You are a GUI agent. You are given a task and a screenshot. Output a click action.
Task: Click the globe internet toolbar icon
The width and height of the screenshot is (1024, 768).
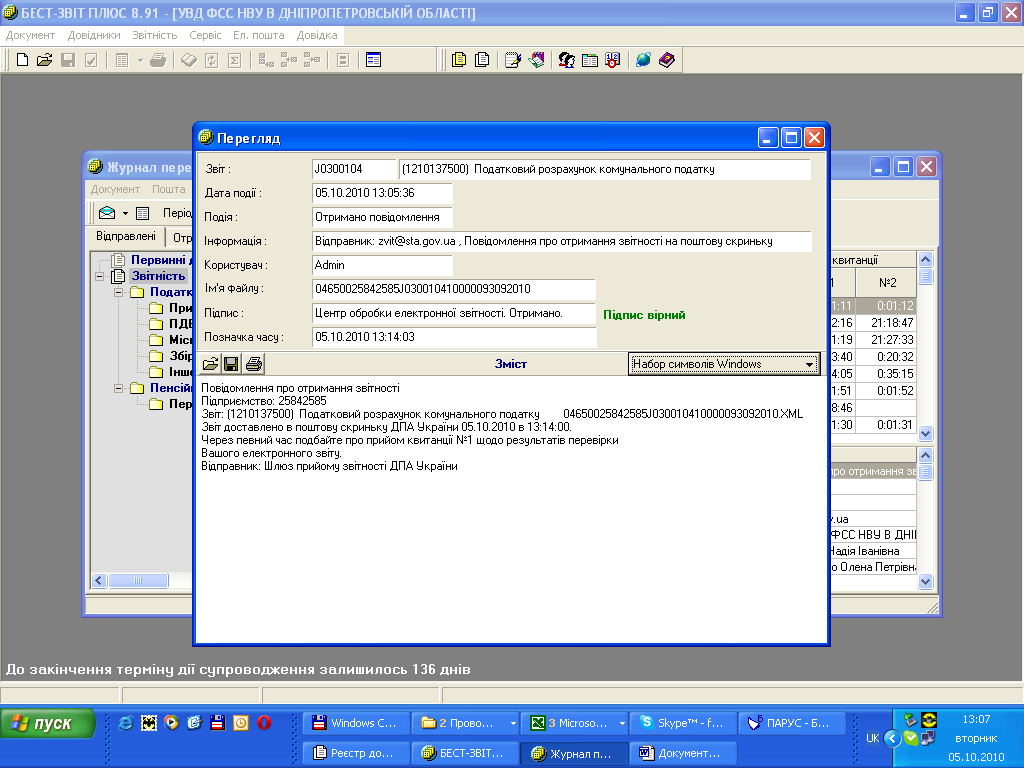tap(643, 60)
